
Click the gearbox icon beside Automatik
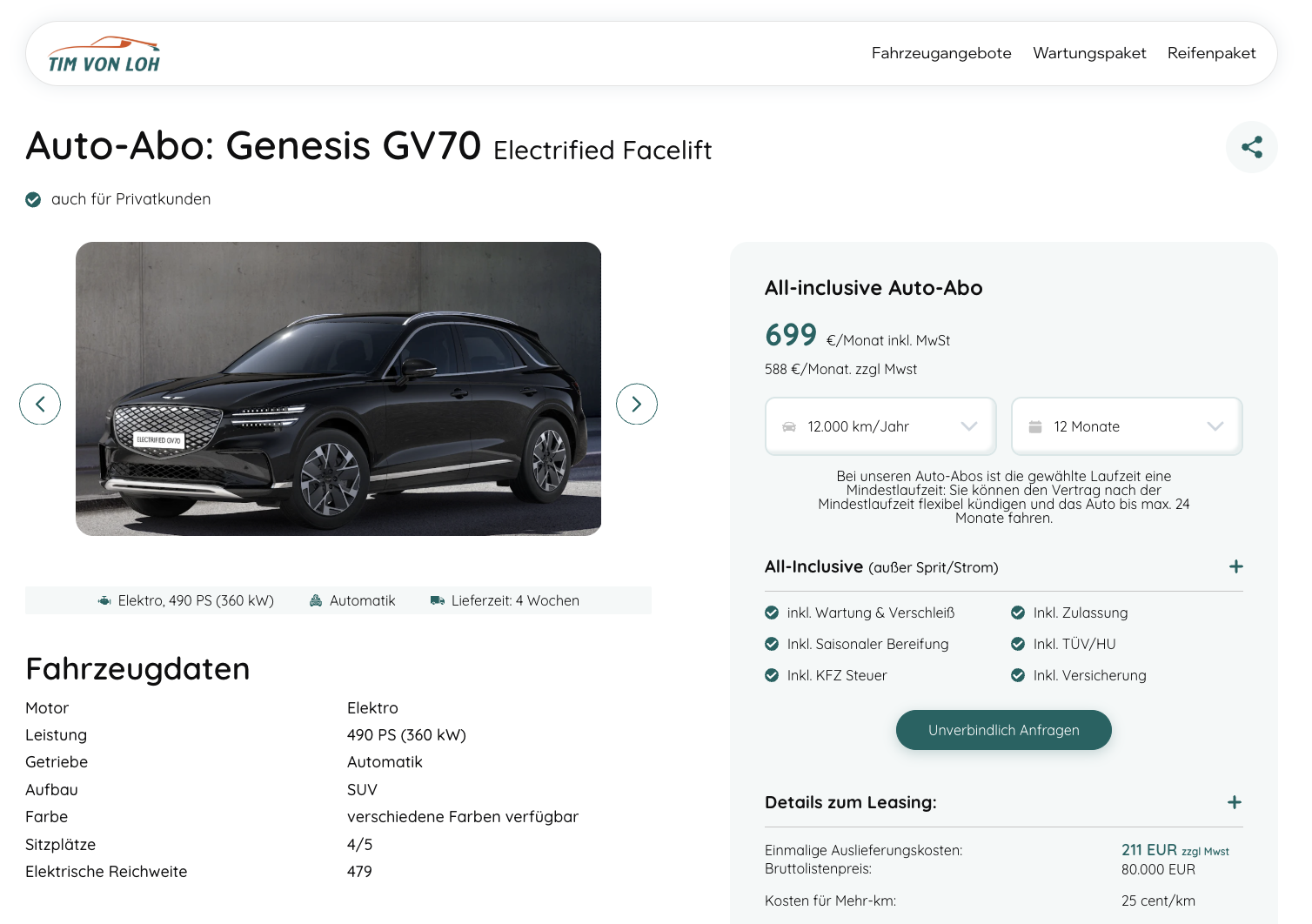(x=316, y=600)
